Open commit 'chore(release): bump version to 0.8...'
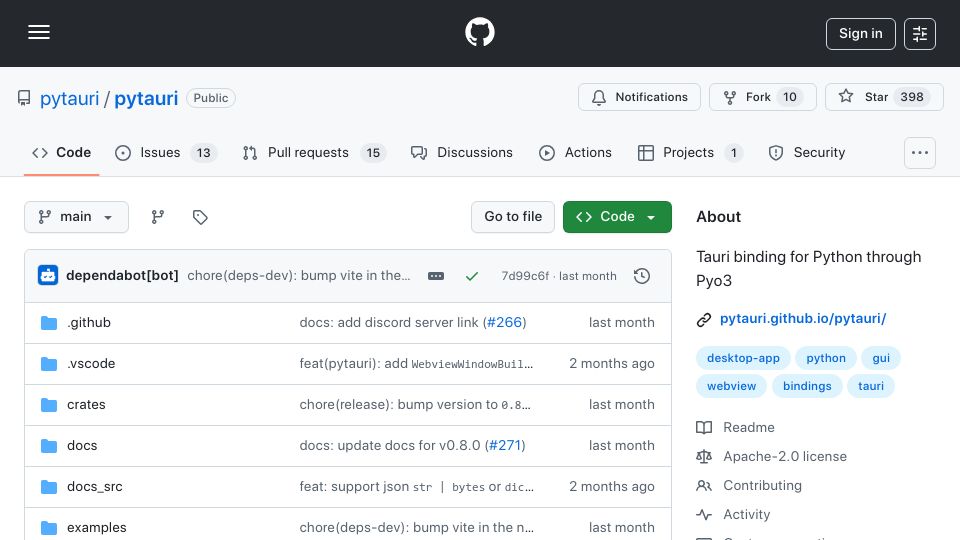 [x=415, y=405]
